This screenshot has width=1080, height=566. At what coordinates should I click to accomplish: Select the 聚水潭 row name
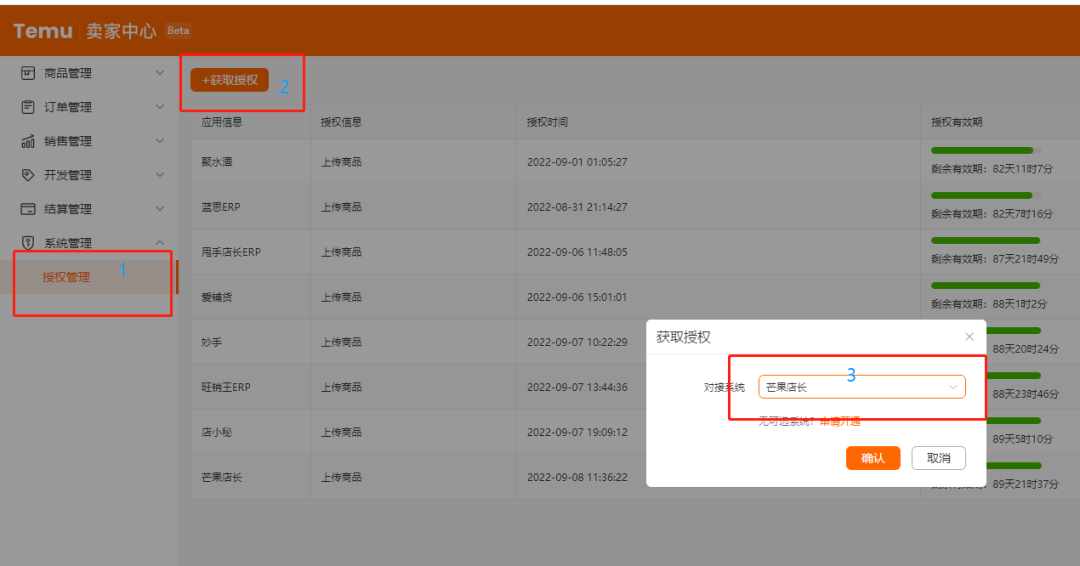coord(217,162)
